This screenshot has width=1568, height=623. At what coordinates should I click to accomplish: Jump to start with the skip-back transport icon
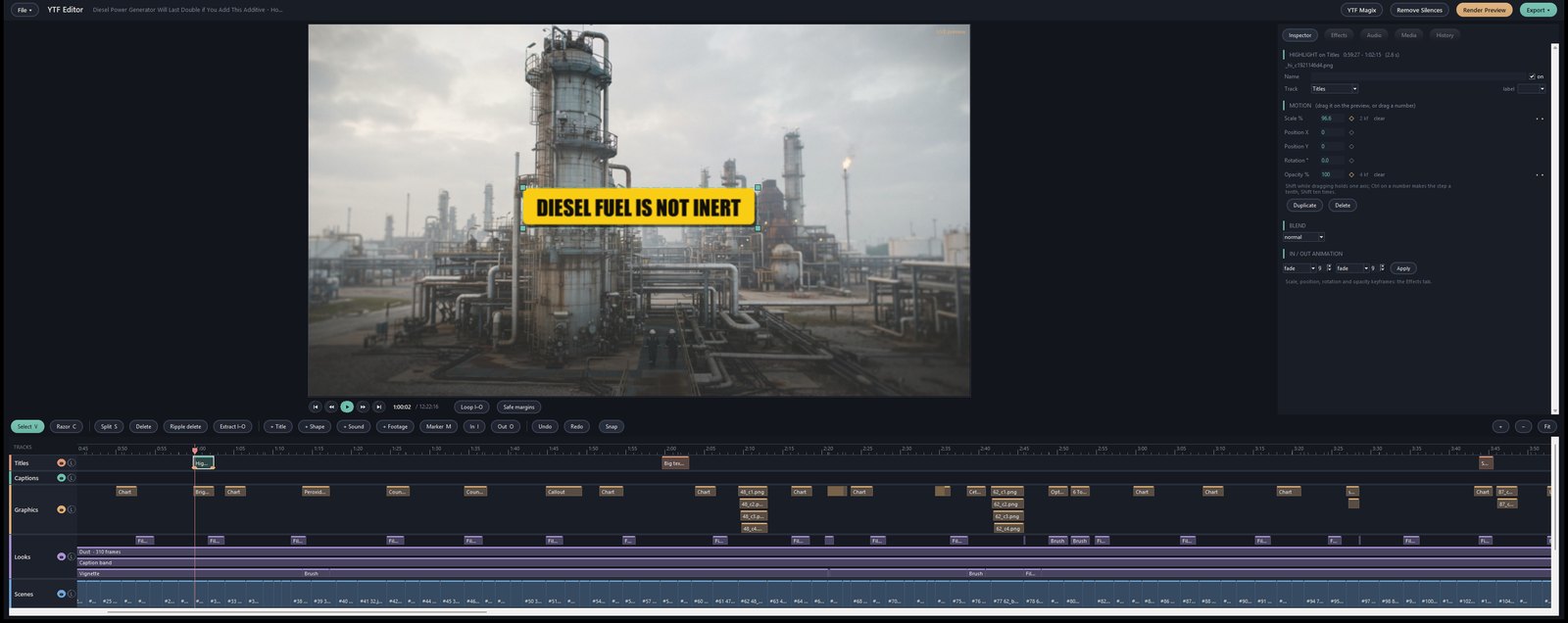(x=316, y=407)
